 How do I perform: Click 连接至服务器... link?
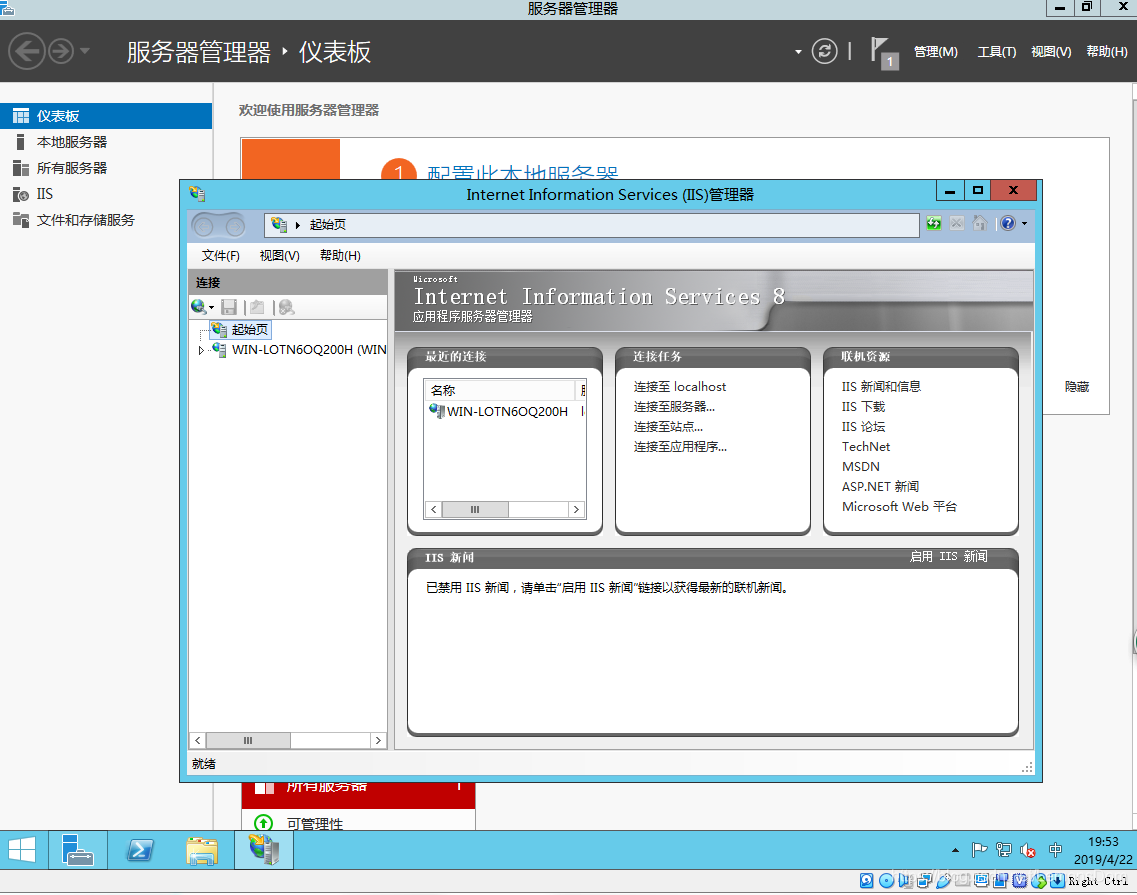pyautogui.click(x=674, y=407)
